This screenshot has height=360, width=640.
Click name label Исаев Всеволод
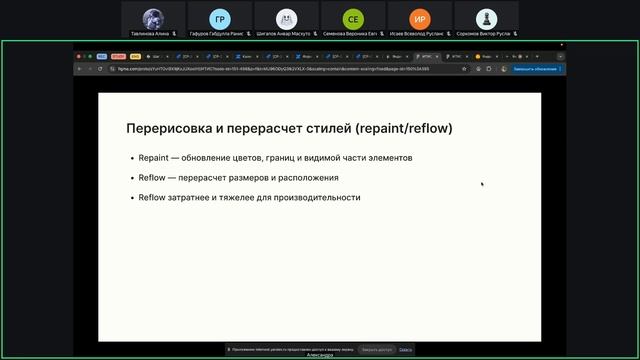416,34
